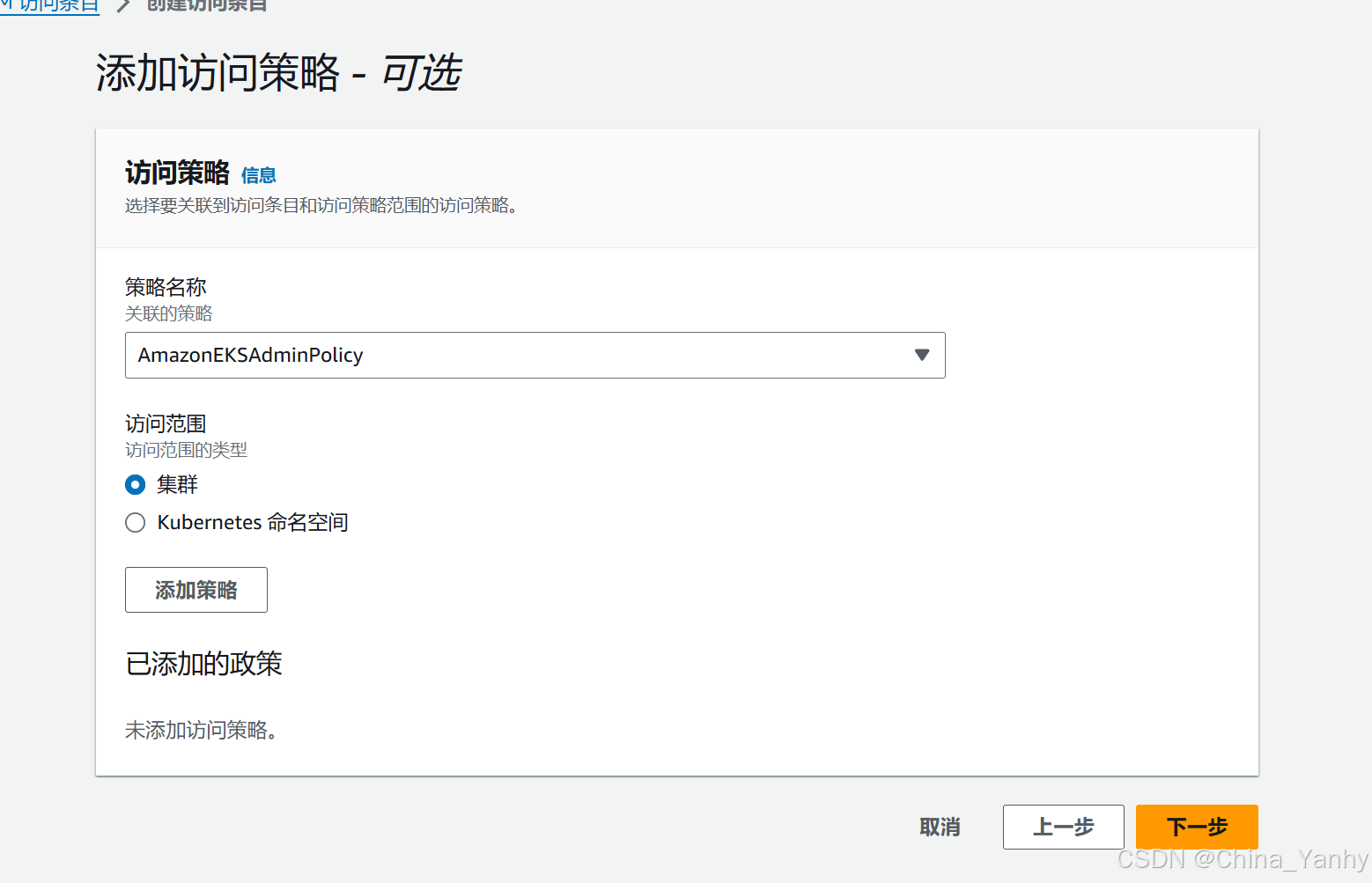1372x883 pixels.
Task: Select the 集群 access scope radio button
Action: (x=135, y=484)
